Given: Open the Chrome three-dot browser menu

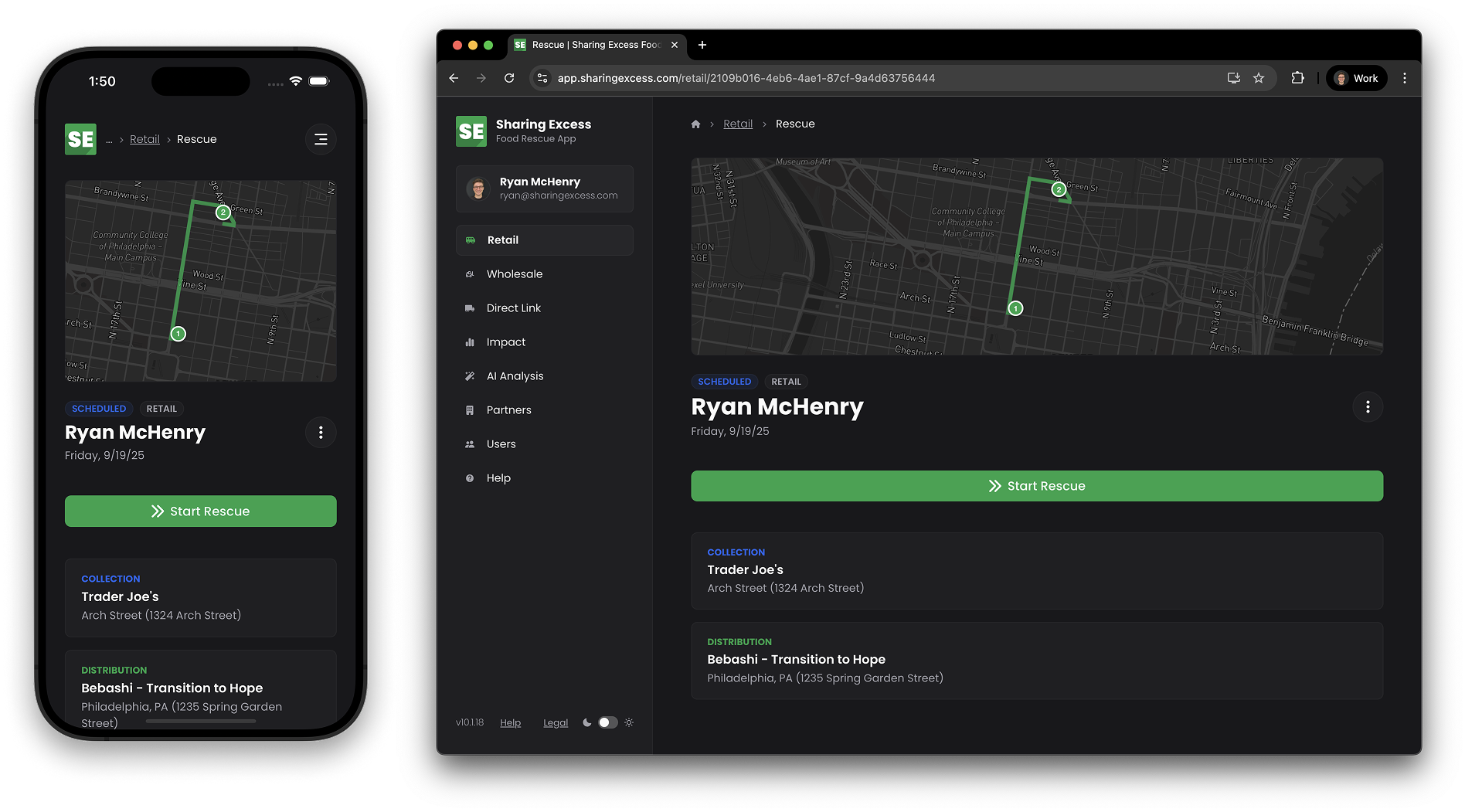Looking at the screenshot, I should pyautogui.click(x=1404, y=78).
